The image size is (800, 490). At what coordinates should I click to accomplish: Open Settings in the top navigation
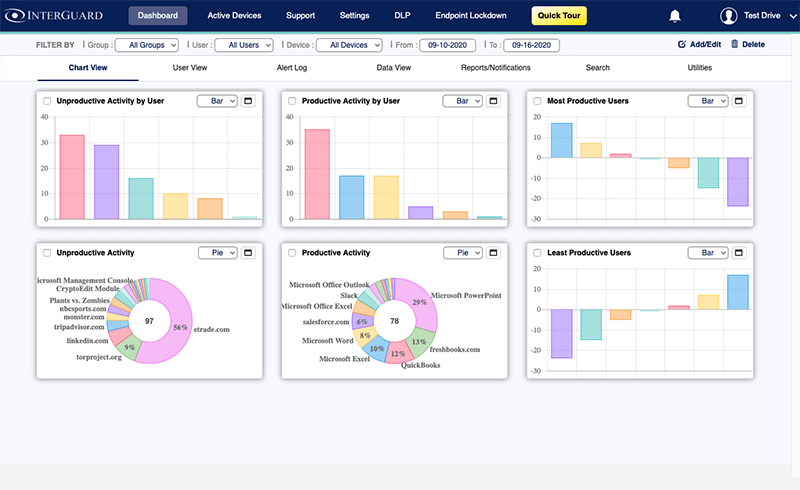point(355,16)
